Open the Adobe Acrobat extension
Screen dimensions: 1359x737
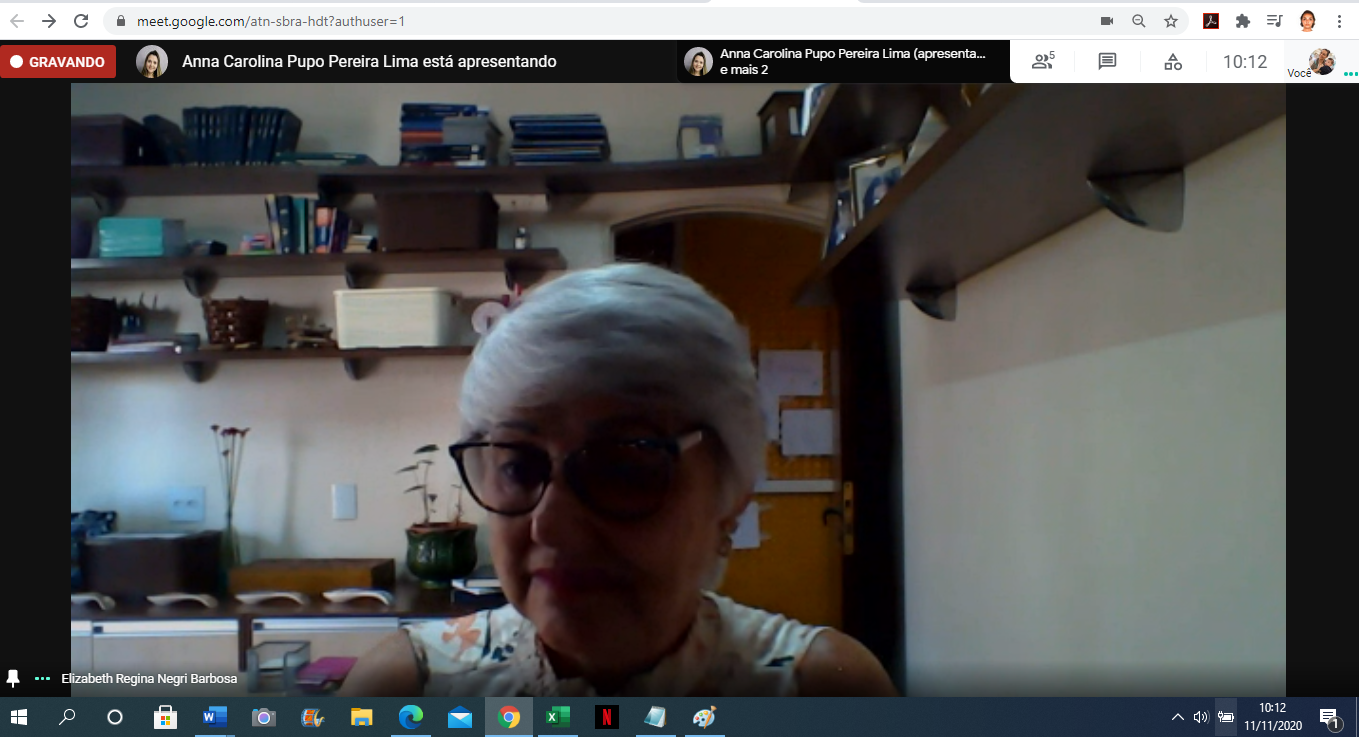(x=1210, y=21)
